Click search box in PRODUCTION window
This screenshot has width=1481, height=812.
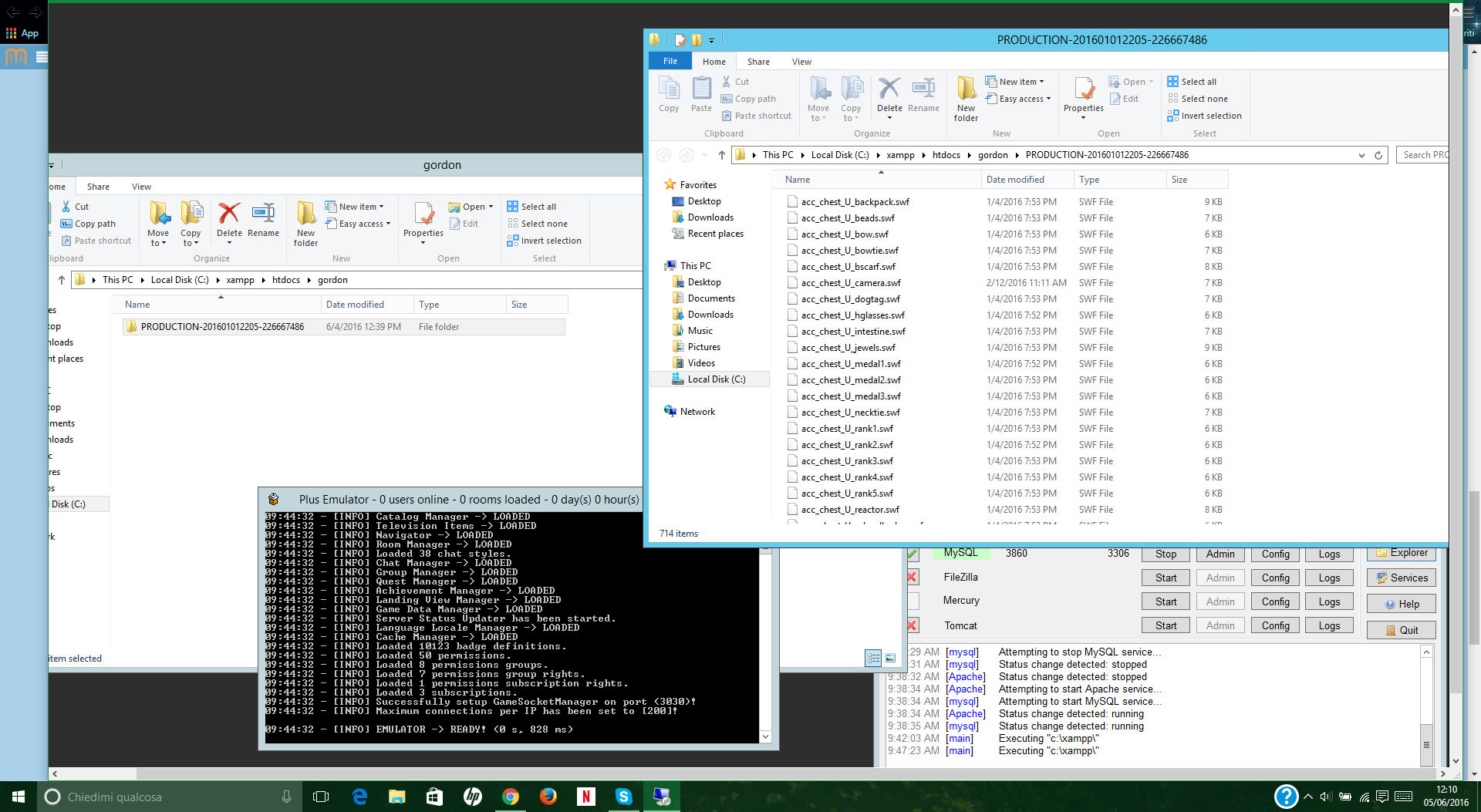coord(1422,155)
